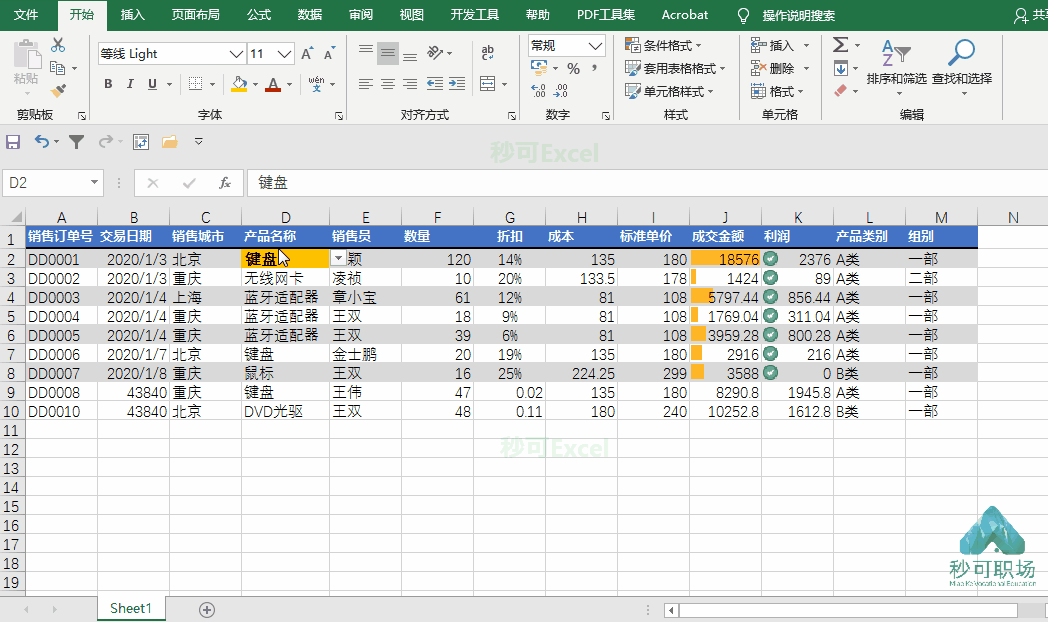Toggle Italic formatting
Viewport: 1048px width, 622px height.
click(130, 84)
